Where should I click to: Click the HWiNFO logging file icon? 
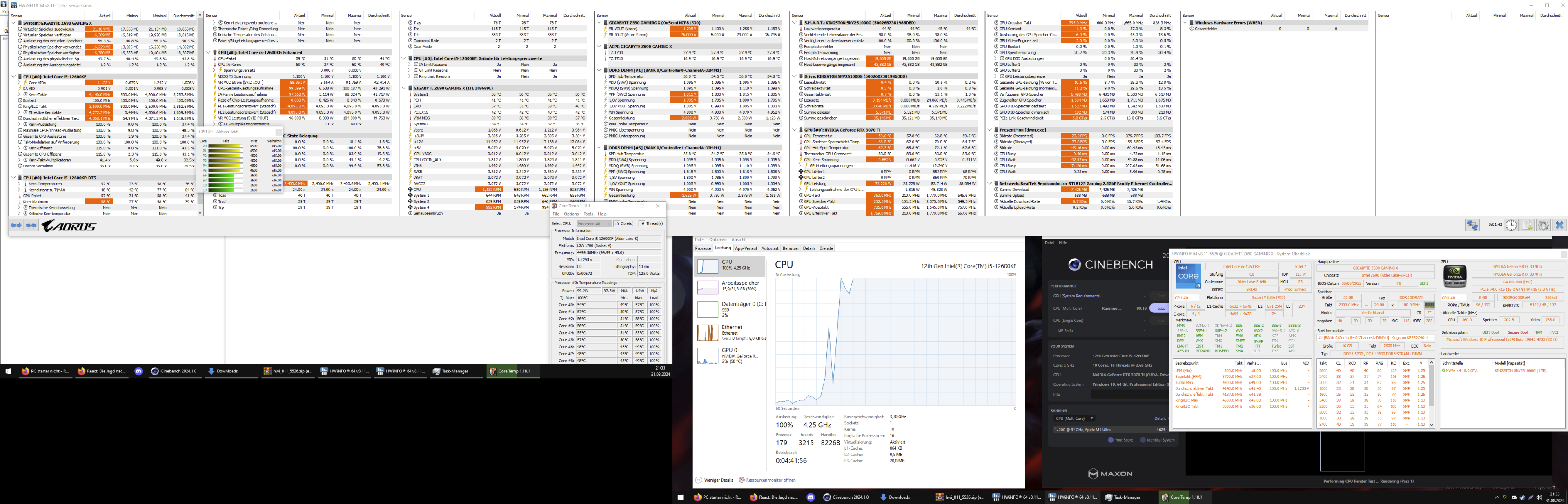click(1528, 225)
